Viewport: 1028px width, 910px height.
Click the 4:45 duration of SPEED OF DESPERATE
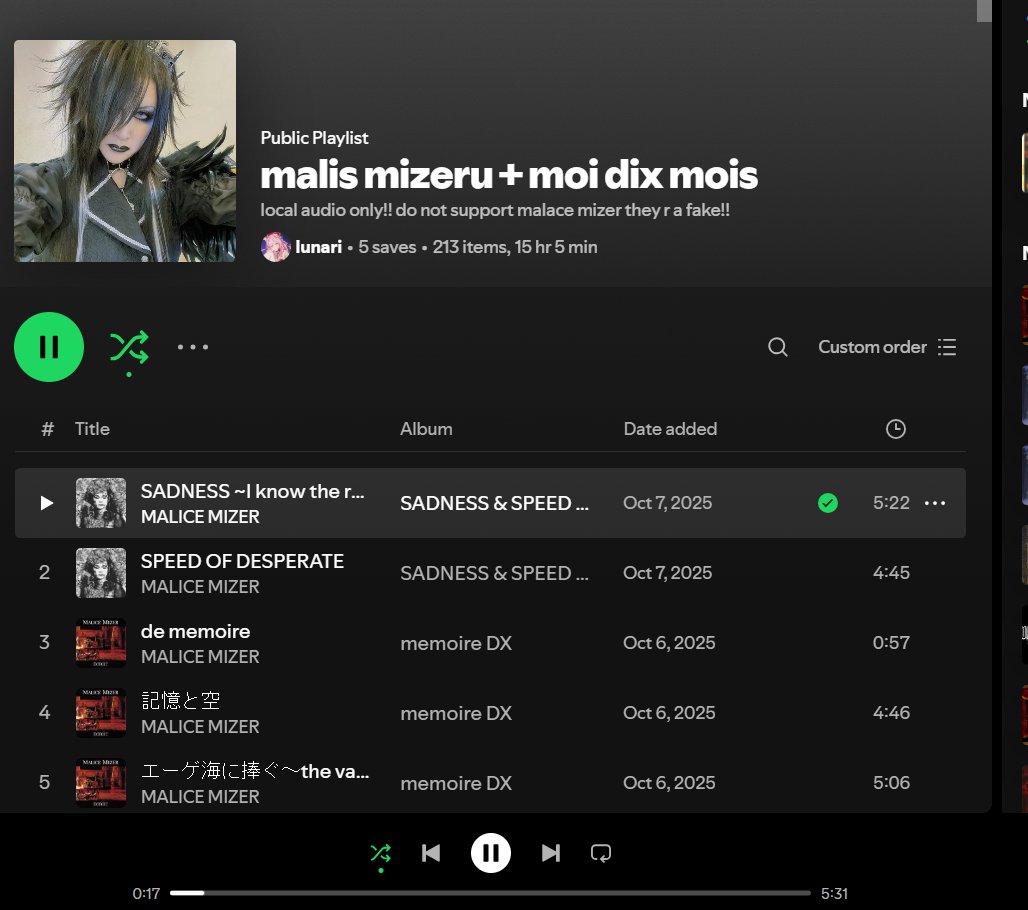point(891,573)
